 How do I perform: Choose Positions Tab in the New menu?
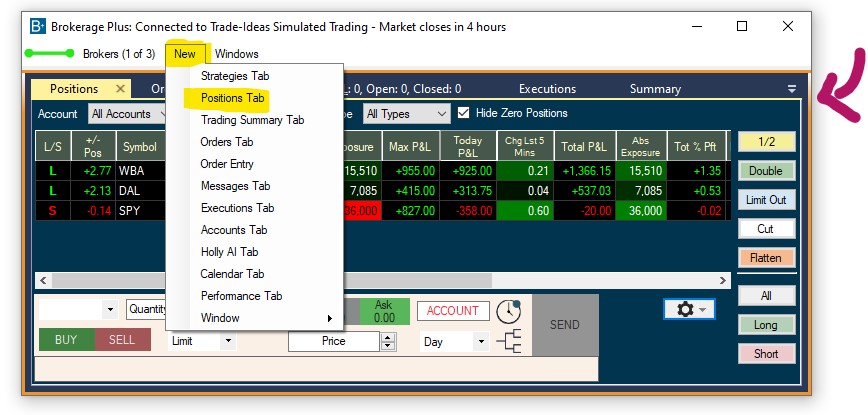pyautogui.click(x=232, y=98)
